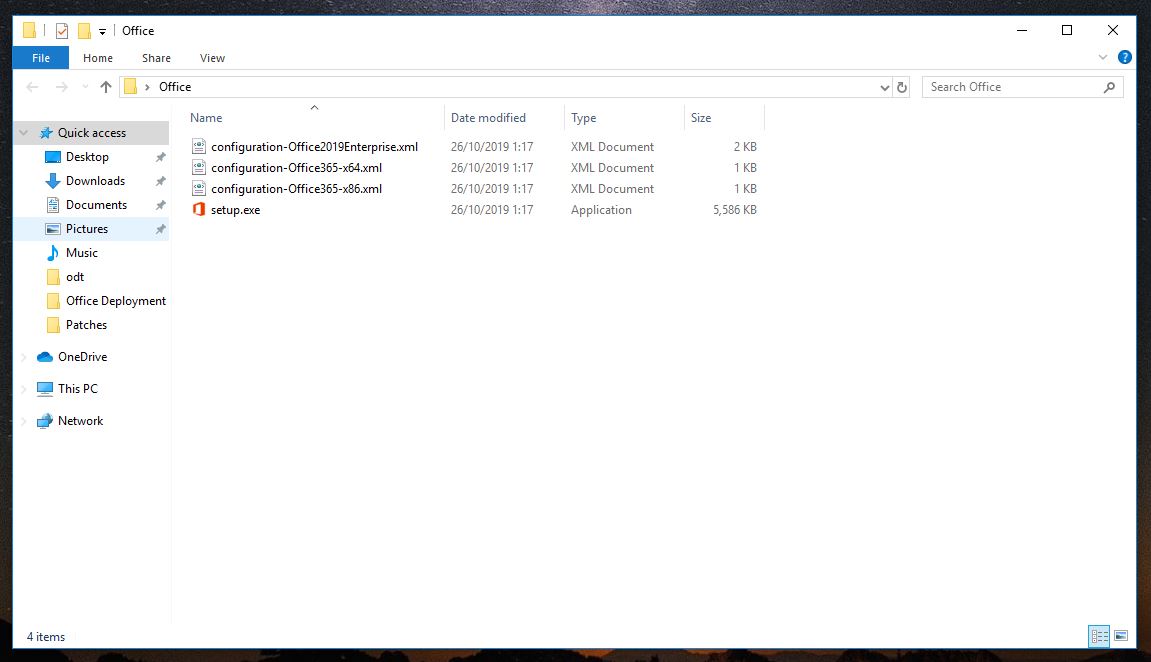Select the setup.exe application
The image size is (1151, 662).
(235, 210)
